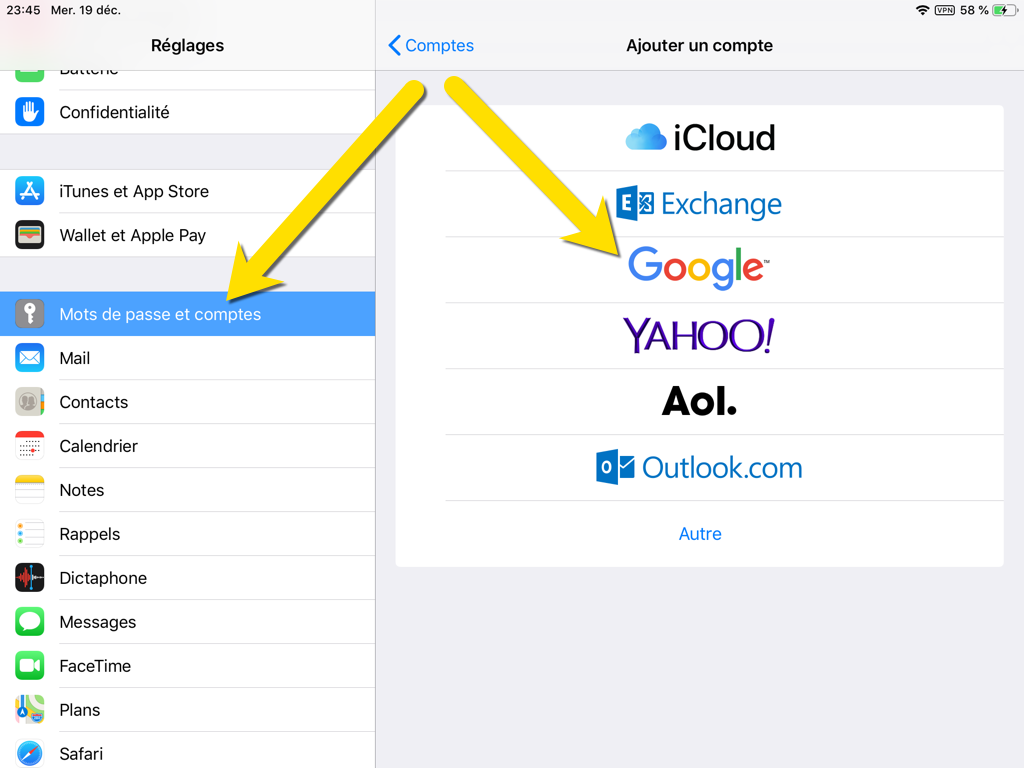Tap the Autre link
The height and width of the screenshot is (768, 1024).
(700, 534)
